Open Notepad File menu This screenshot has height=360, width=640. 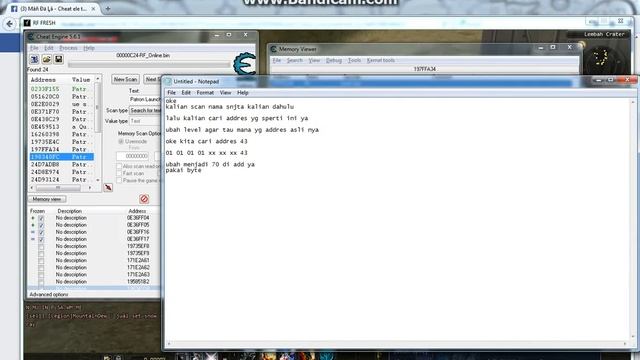[171, 93]
